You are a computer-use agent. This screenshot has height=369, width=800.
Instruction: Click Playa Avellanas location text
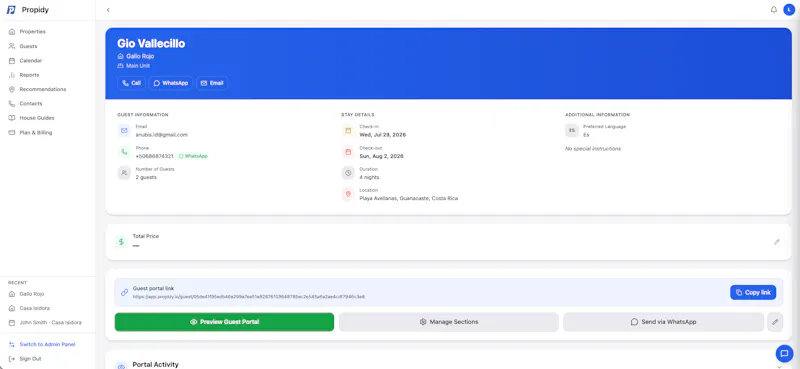tap(409, 198)
